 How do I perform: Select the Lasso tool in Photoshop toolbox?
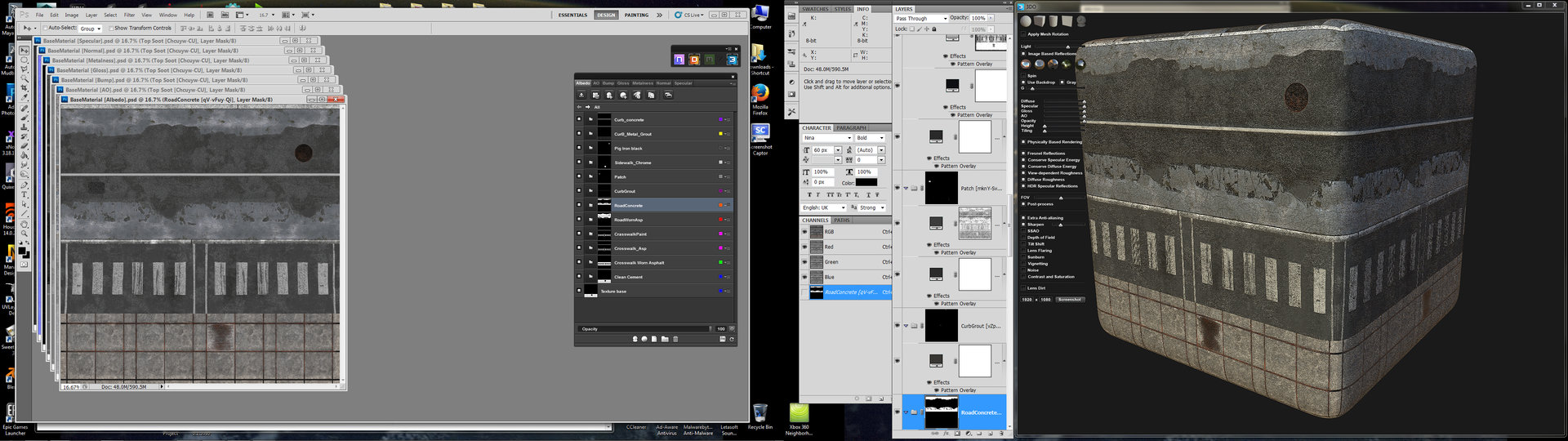pyautogui.click(x=24, y=69)
